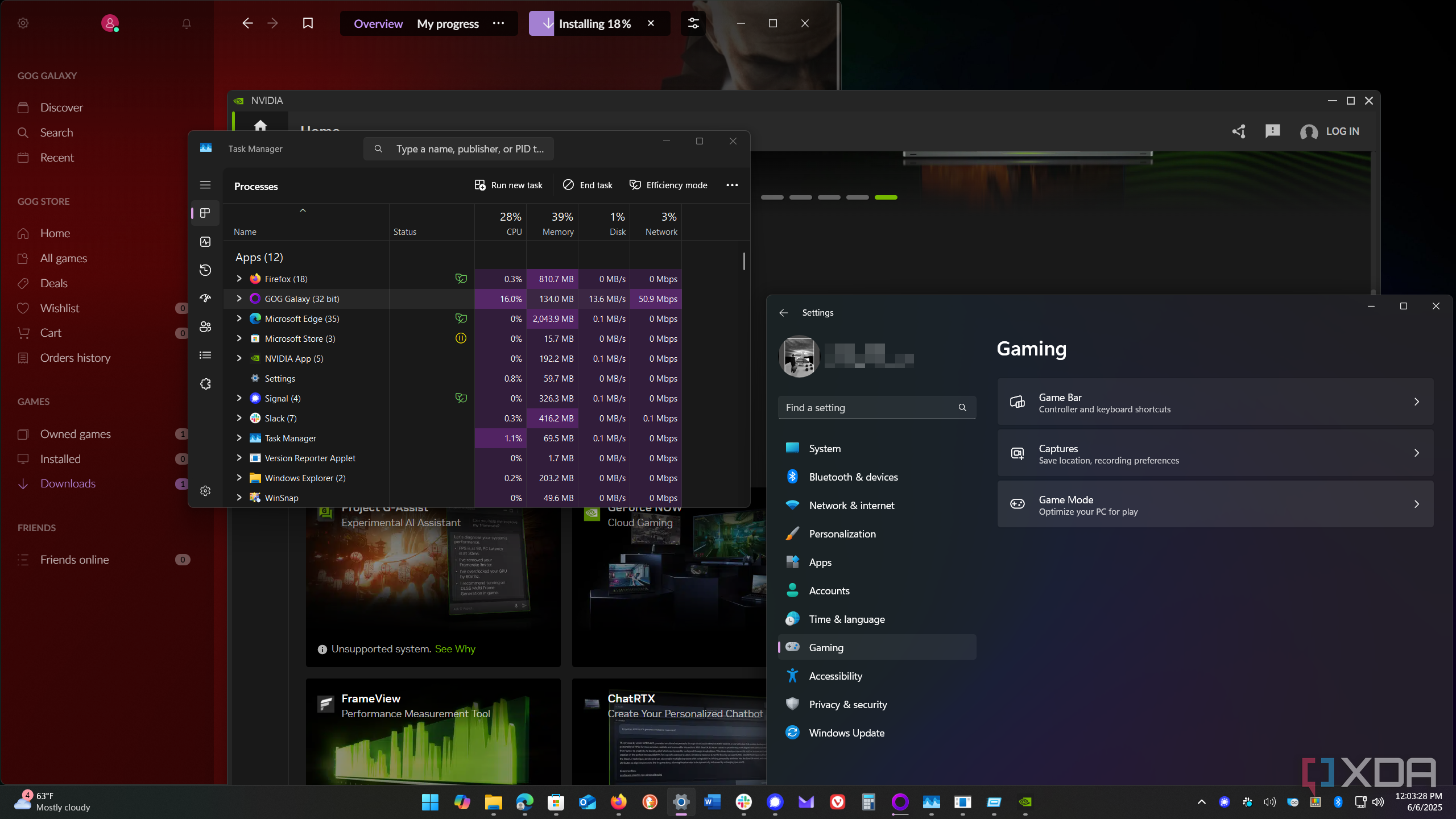
Task: Click Task Manager process search box
Action: [458, 149]
